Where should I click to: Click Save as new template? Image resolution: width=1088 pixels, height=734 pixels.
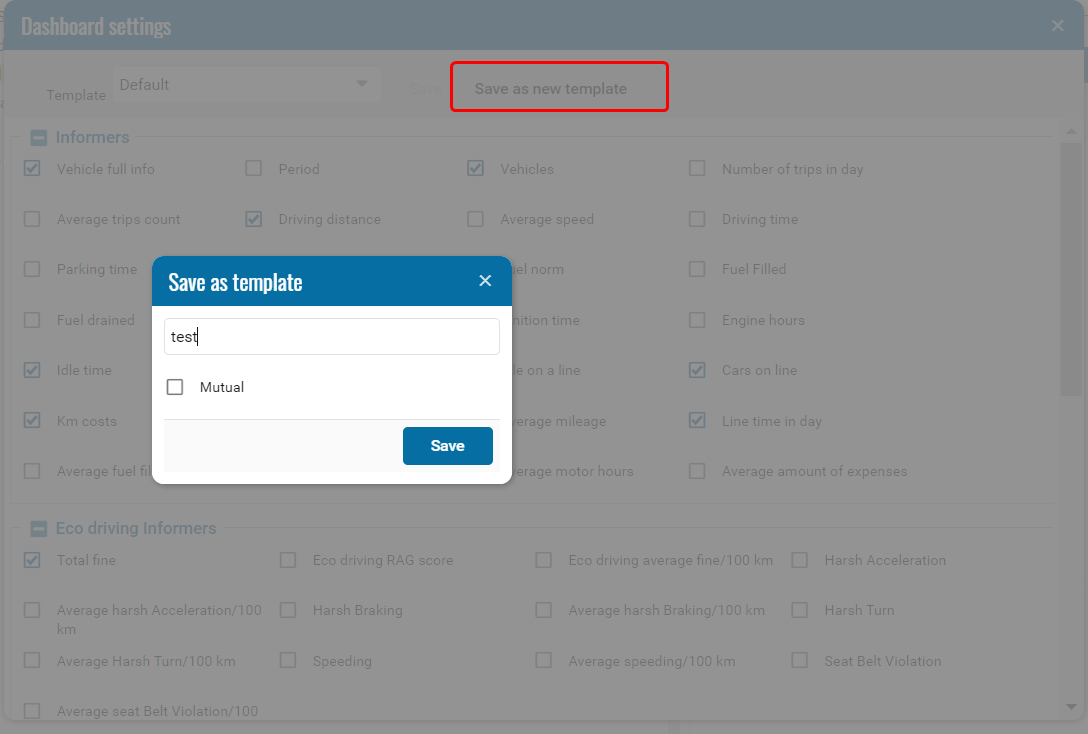(551, 88)
